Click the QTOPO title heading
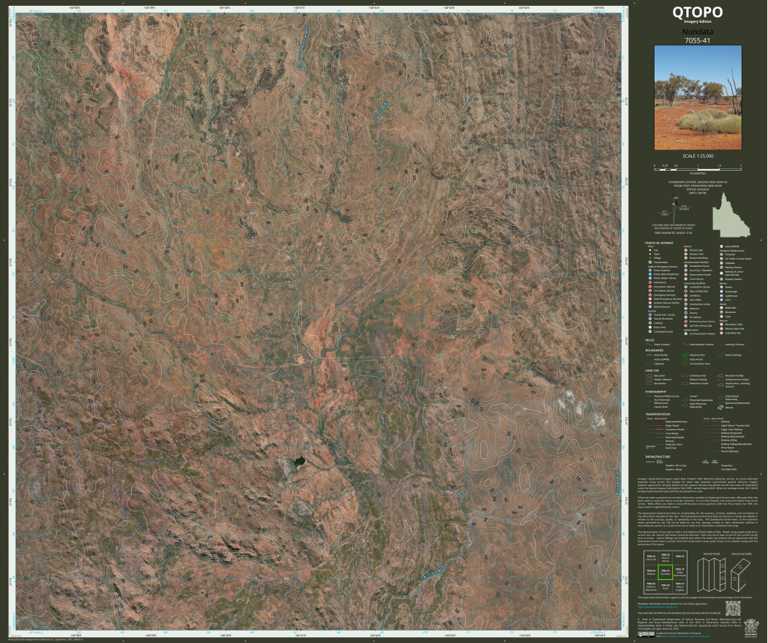The width and height of the screenshot is (768, 643). [x=698, y=12]
